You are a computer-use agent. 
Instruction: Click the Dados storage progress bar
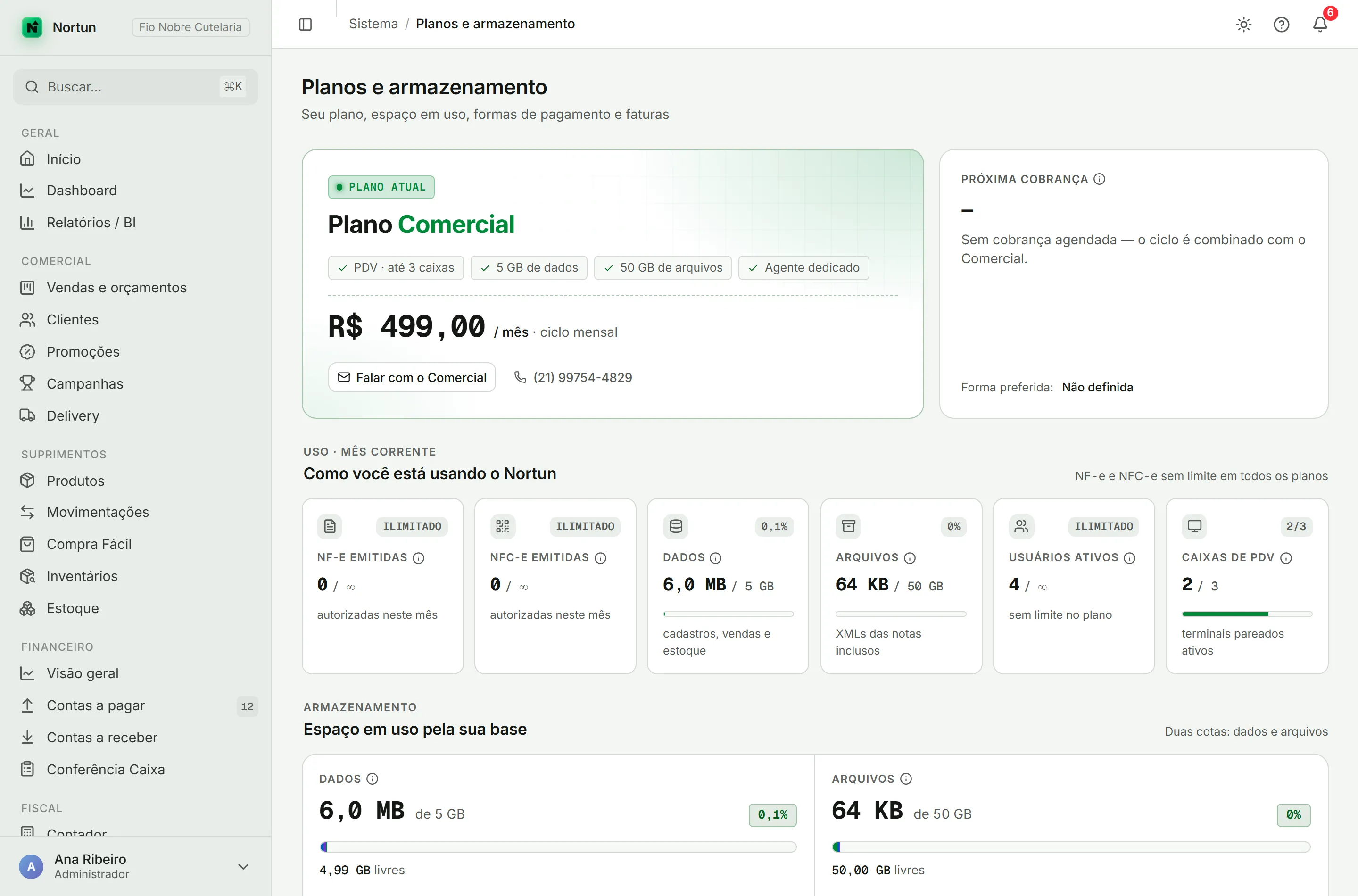(558, 847)
